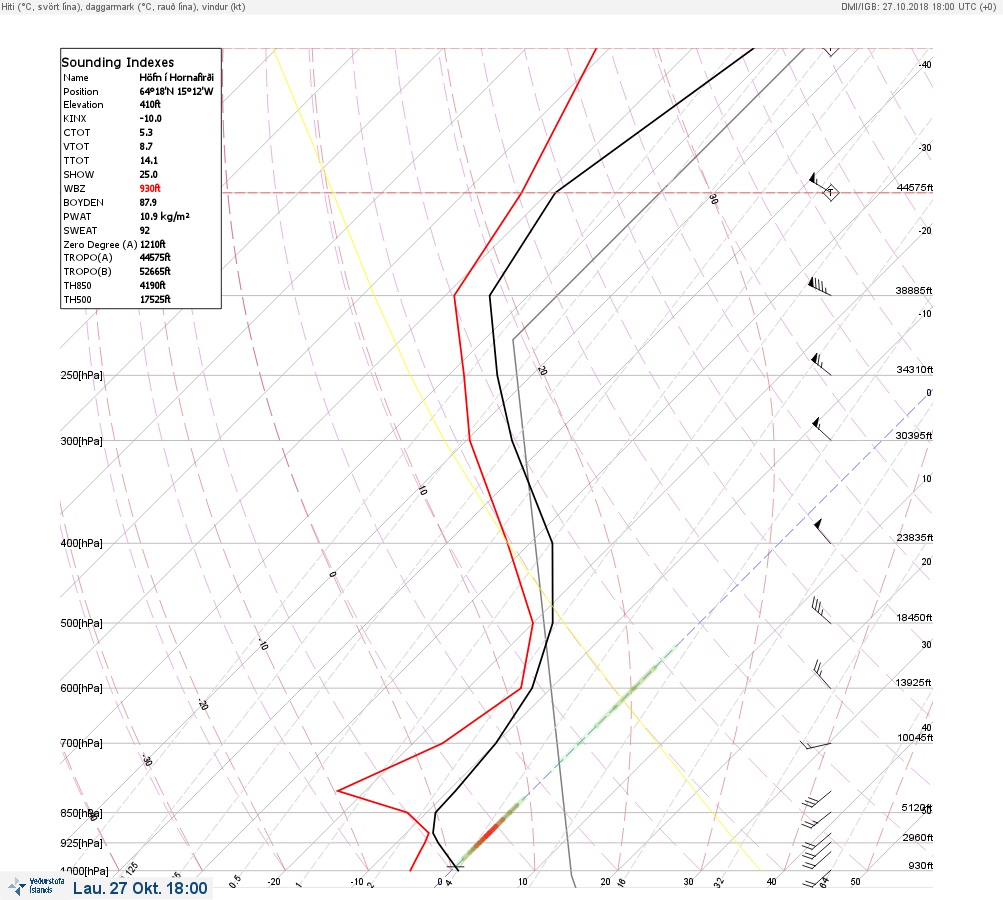
Task: Select the red WBZ value in the indexes table
Action: tap(150, 188)
